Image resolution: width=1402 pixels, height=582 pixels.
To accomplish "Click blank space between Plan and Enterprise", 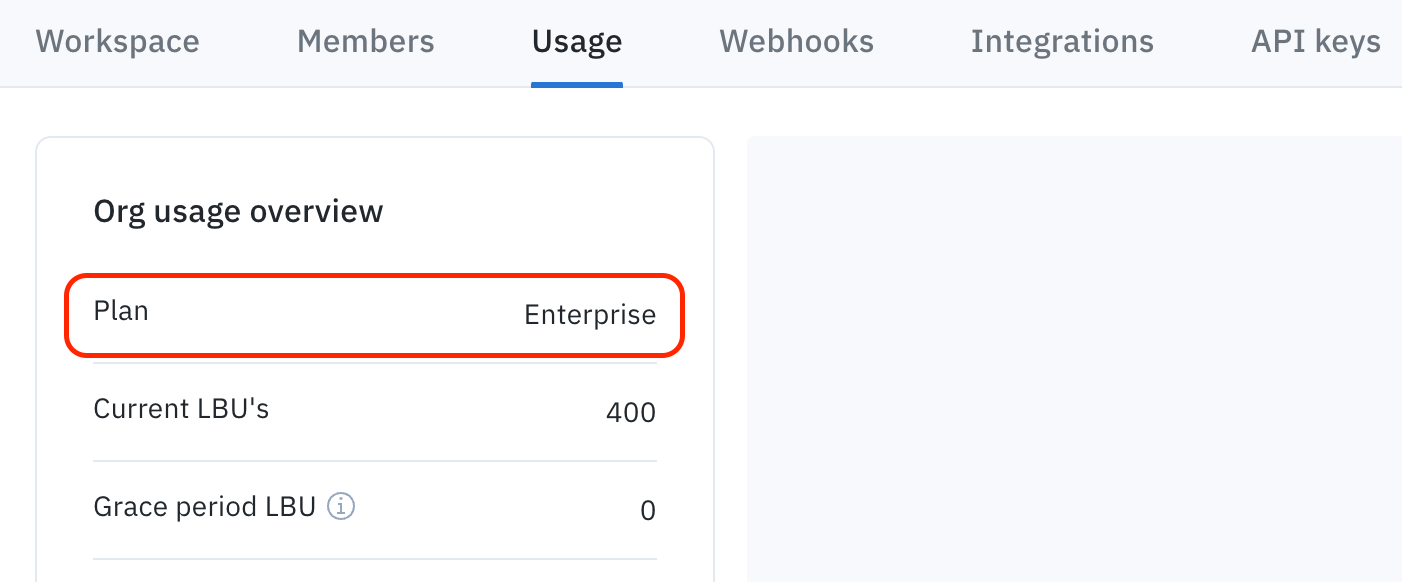I will pyautogui.click(x=337, y=314).
